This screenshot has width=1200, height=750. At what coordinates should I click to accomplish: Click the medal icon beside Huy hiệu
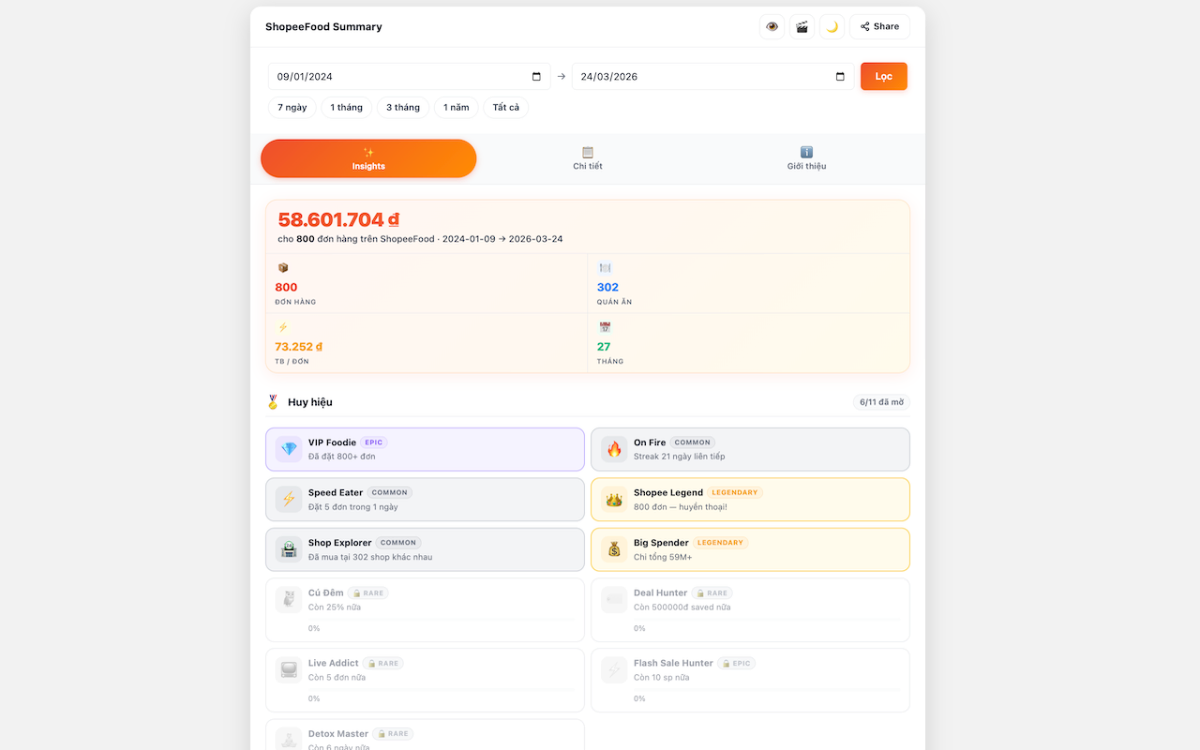click(x=273, y=402)
